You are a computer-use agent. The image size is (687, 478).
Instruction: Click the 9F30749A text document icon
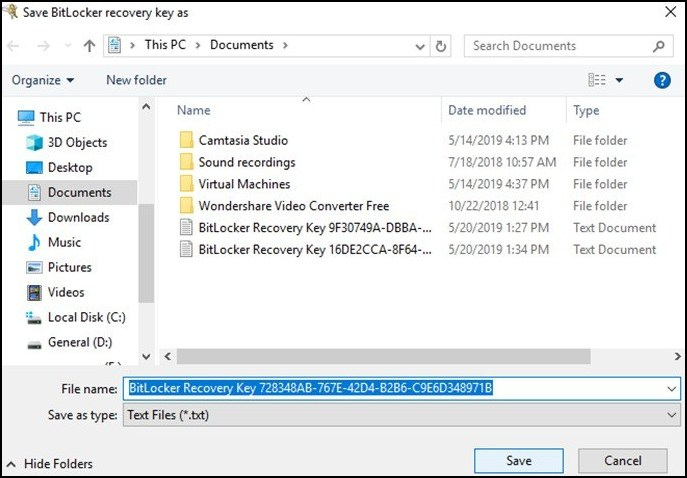coord(187,228)
